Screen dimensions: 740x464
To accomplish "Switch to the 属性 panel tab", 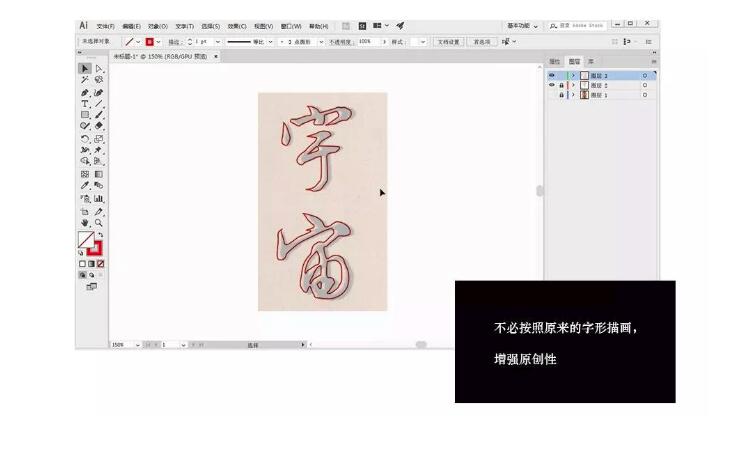I will pos(555,61).
